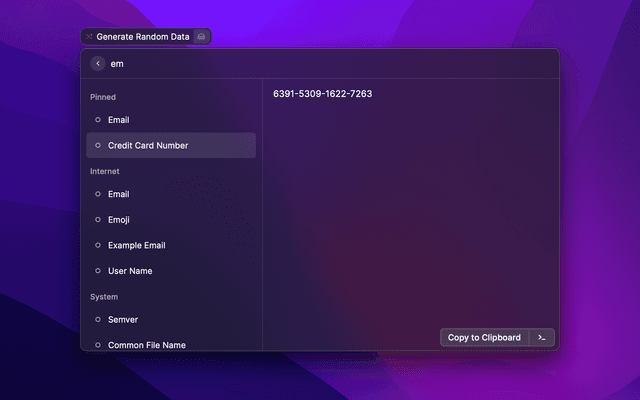Click the circle icon beside User Name
This screenshot has height=400, width=640.
tap(97, 271)
